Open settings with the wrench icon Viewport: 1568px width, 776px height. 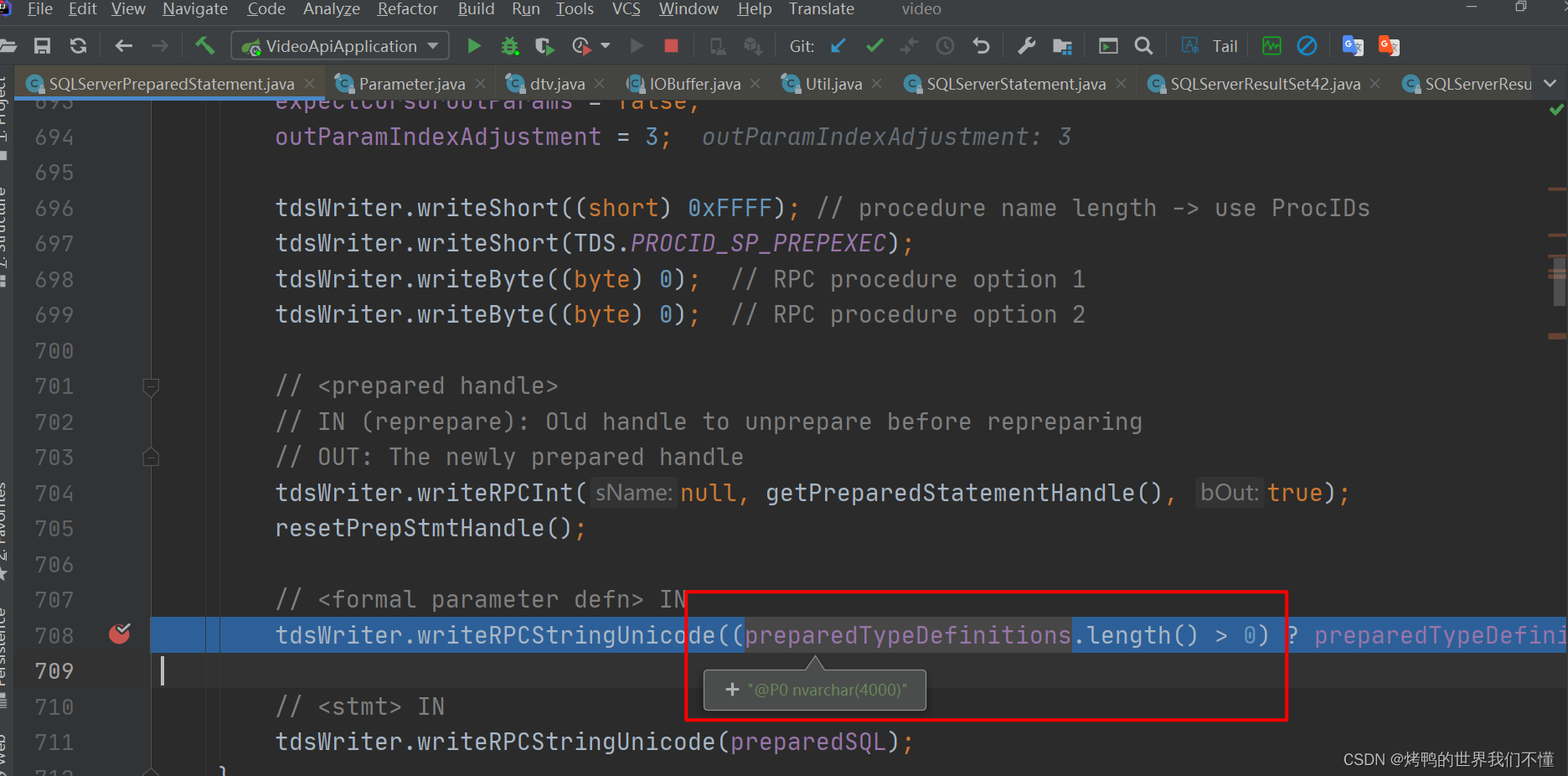tap(1027, 46)
